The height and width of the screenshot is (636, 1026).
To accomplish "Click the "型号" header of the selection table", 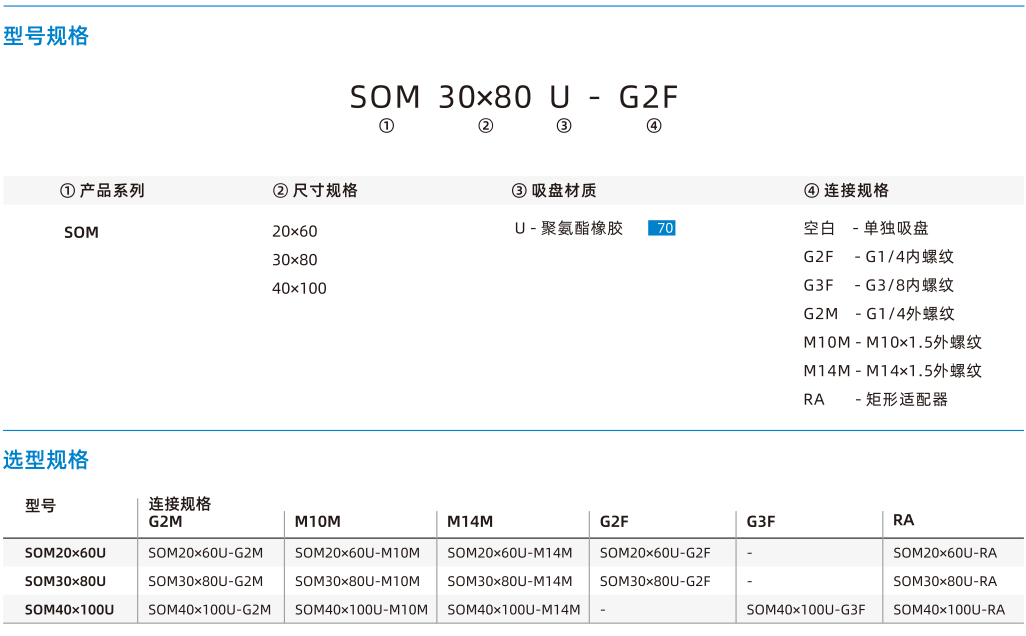I will click(41, 506).
